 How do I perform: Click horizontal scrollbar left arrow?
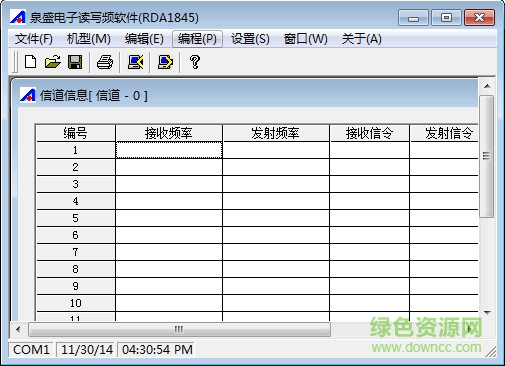tap(18, 329)
